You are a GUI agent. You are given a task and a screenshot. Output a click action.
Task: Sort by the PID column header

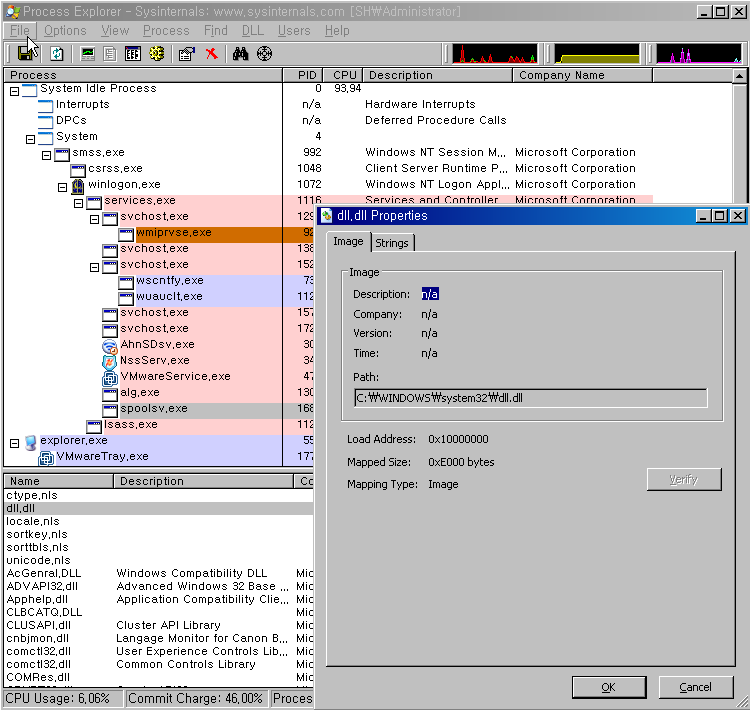(303, 75)
